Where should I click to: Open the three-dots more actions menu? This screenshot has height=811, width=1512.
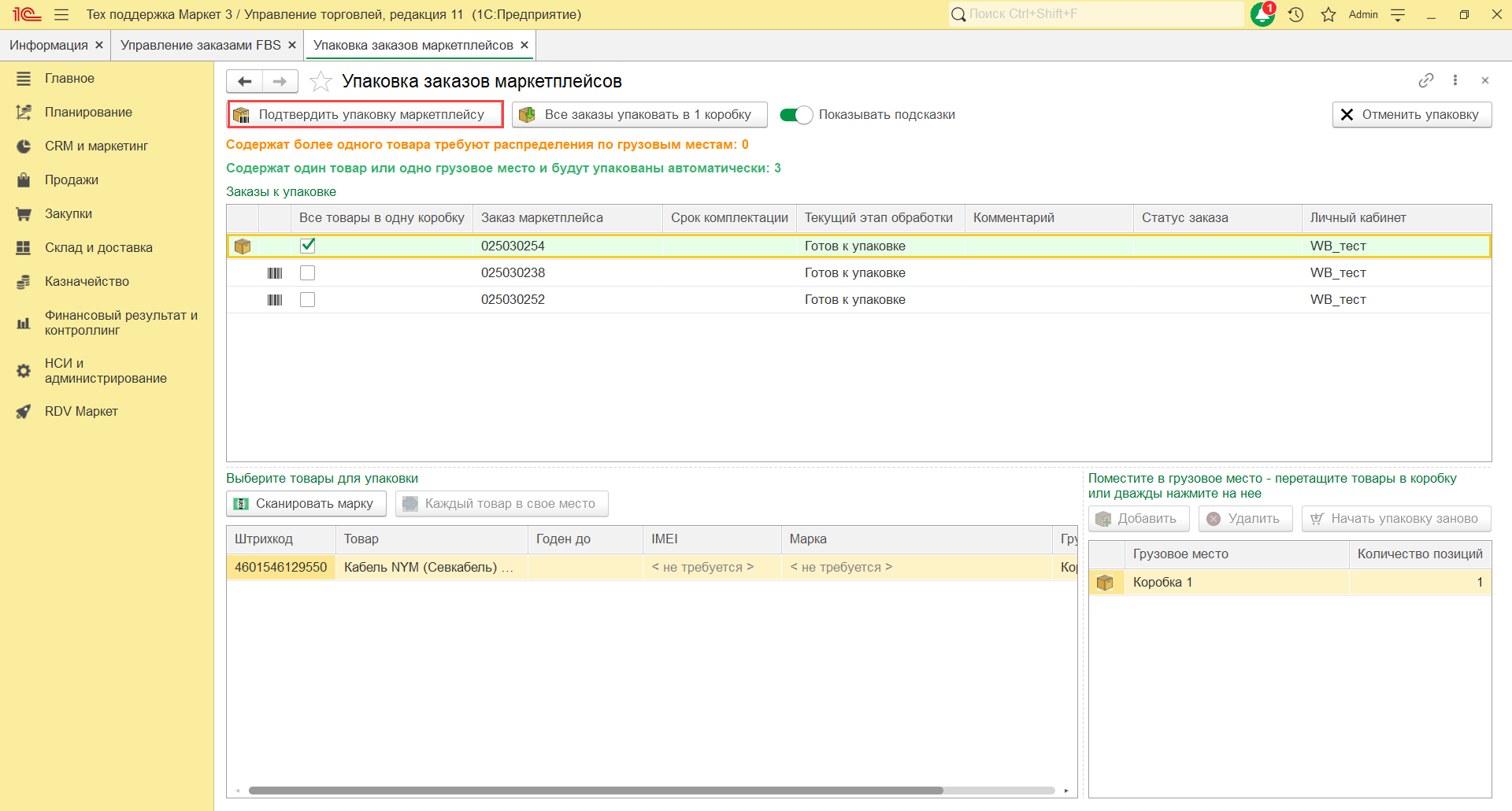[x=1455, y=80]
